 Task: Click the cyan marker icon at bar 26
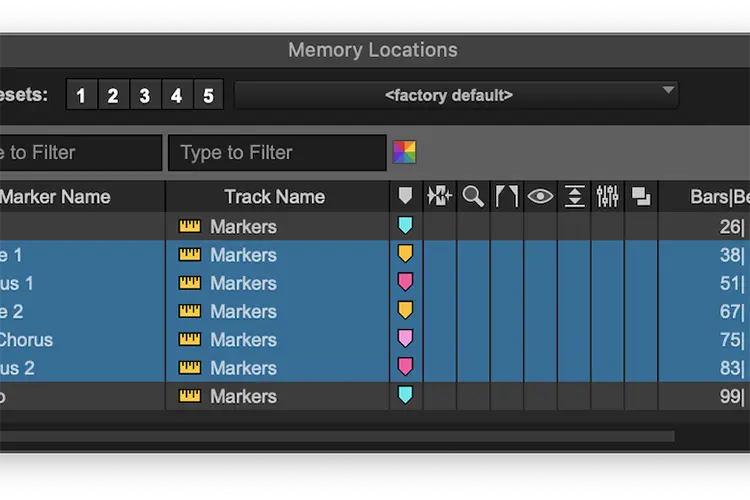coord(405,225)
